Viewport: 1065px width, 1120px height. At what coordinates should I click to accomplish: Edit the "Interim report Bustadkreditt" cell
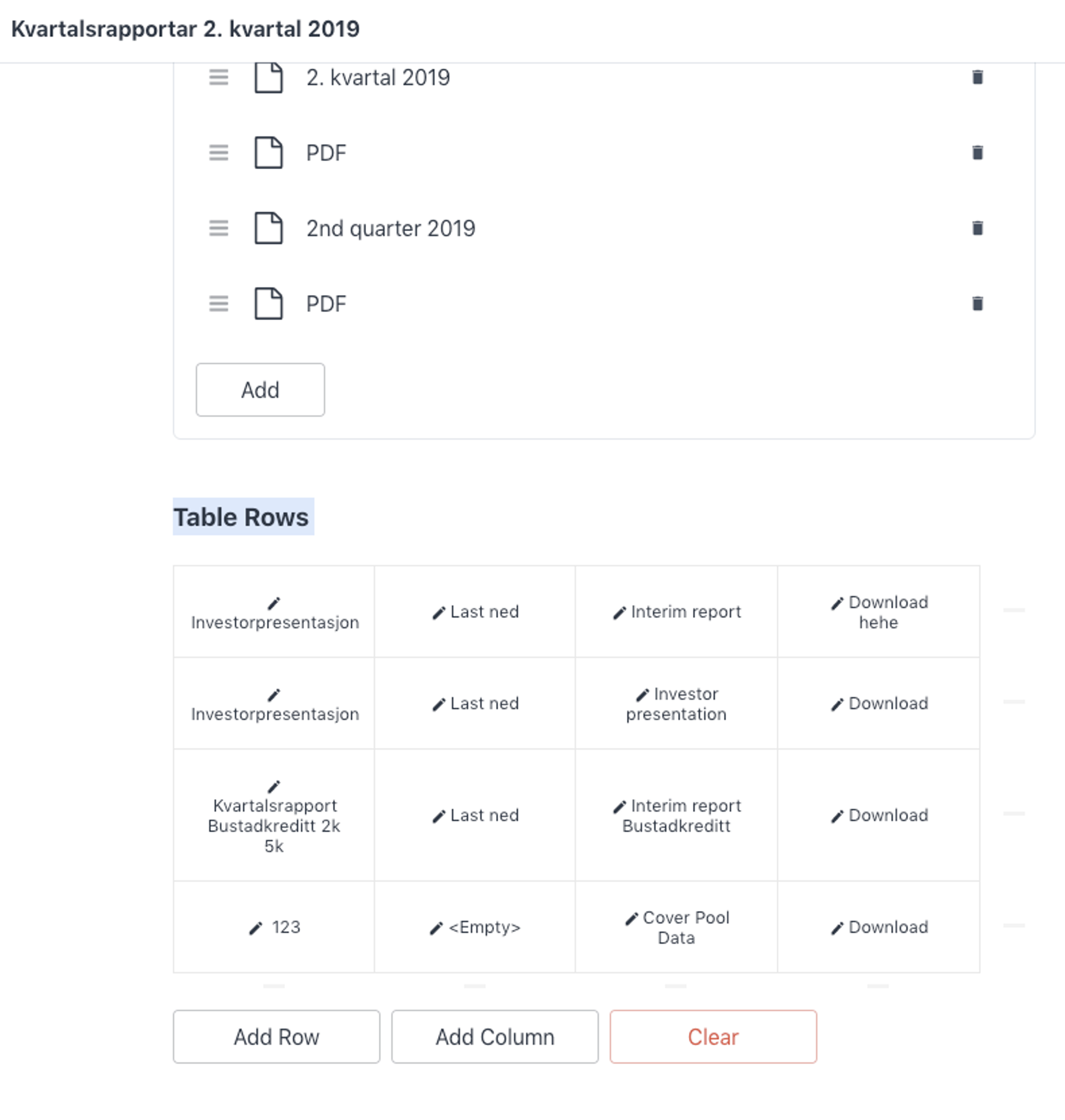pos(677,816)
